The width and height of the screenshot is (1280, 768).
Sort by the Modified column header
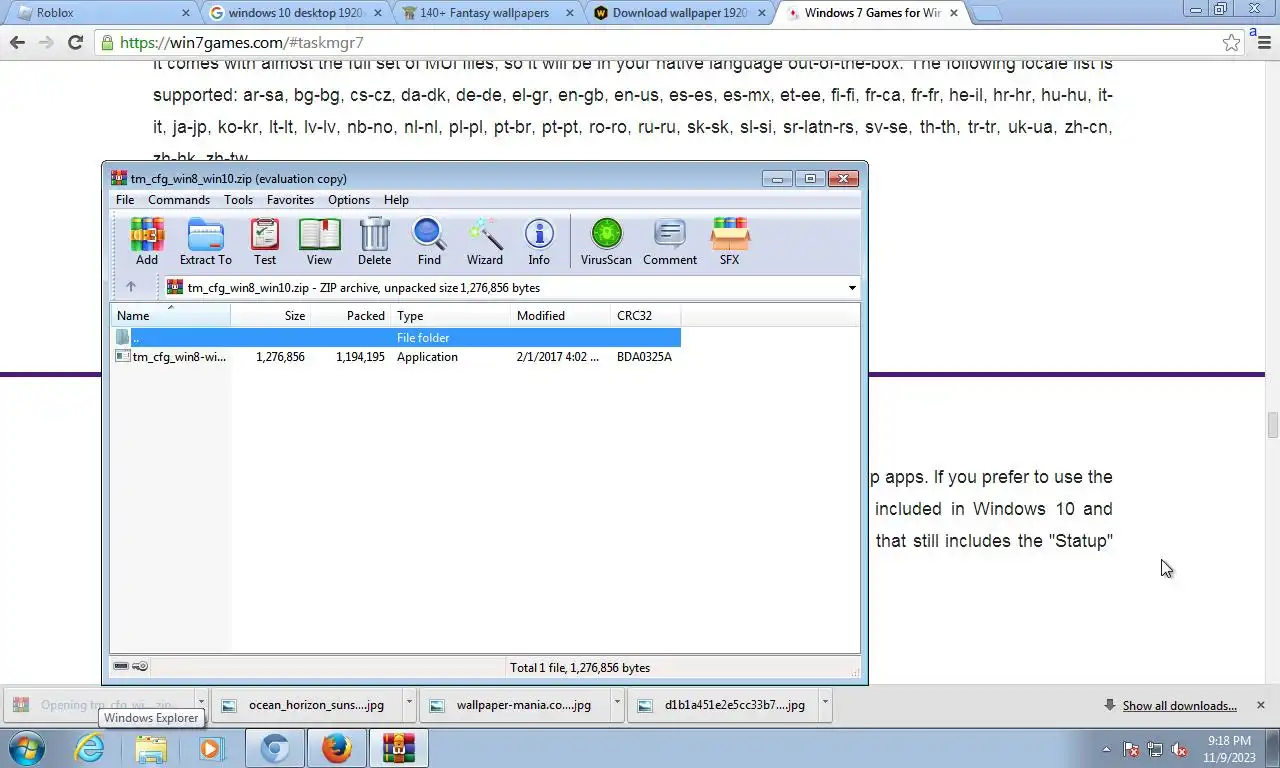click(x=561, y=315)
